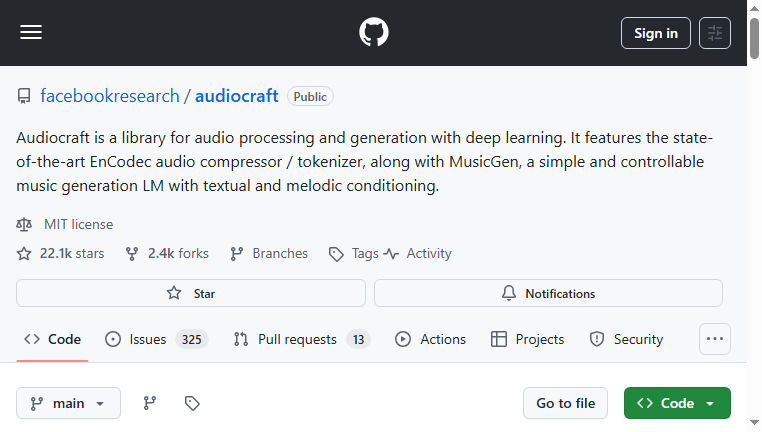Click the license scale icon
This screenshot has height=432, width=762.
(x=24, y=225)
